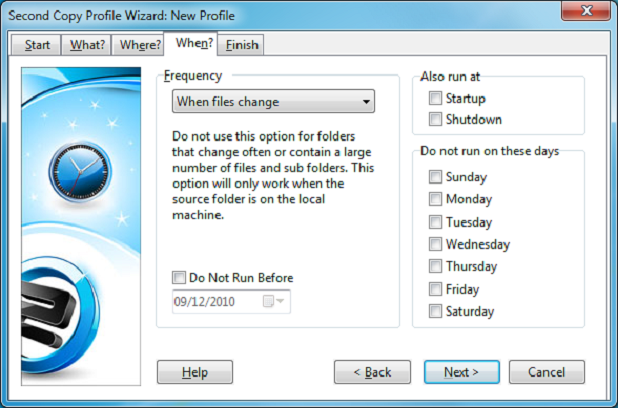Tick the Monday checkbox

click(435, 199)
